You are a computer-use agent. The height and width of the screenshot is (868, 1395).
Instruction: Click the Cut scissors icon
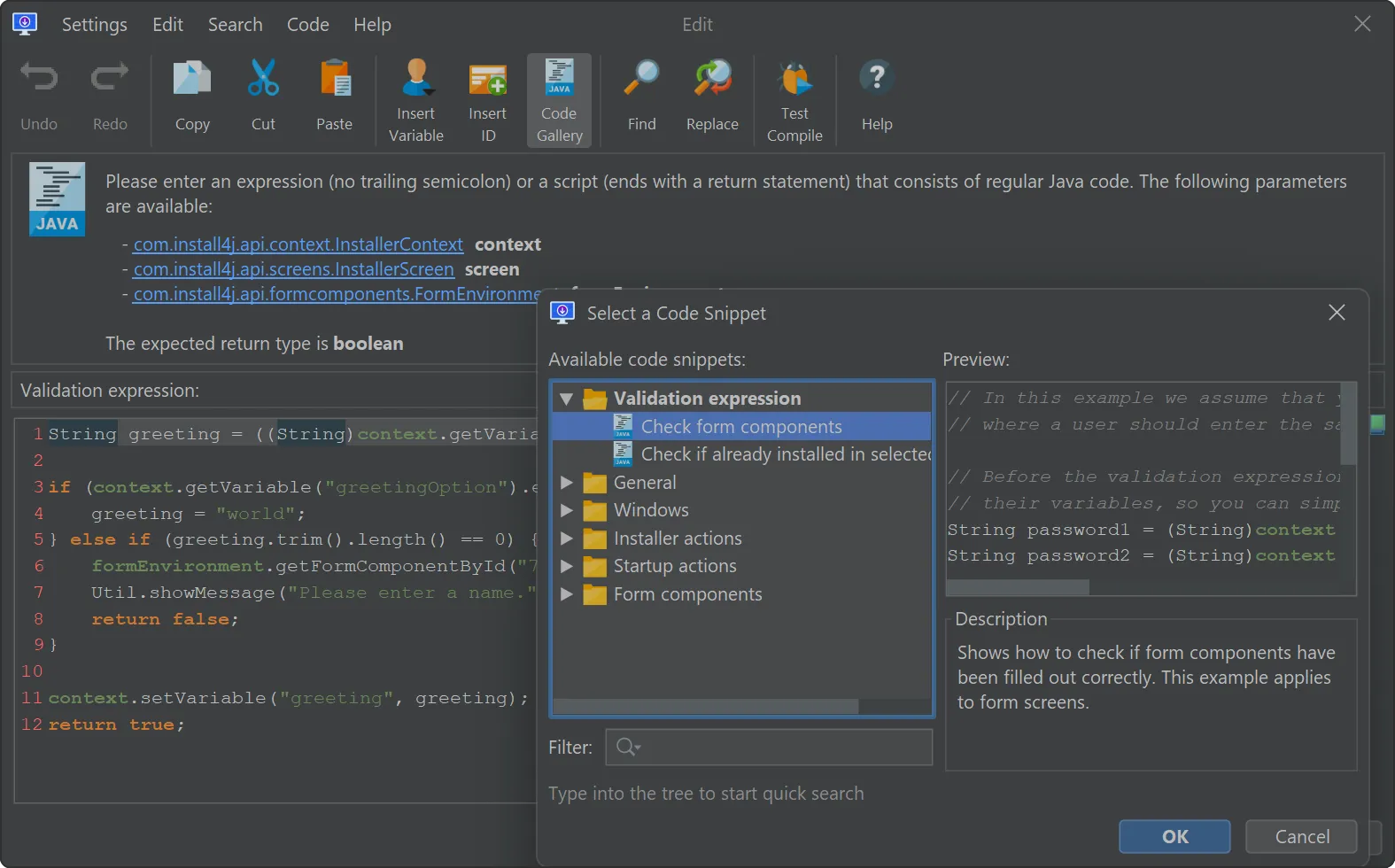click(x=263, y=78)
